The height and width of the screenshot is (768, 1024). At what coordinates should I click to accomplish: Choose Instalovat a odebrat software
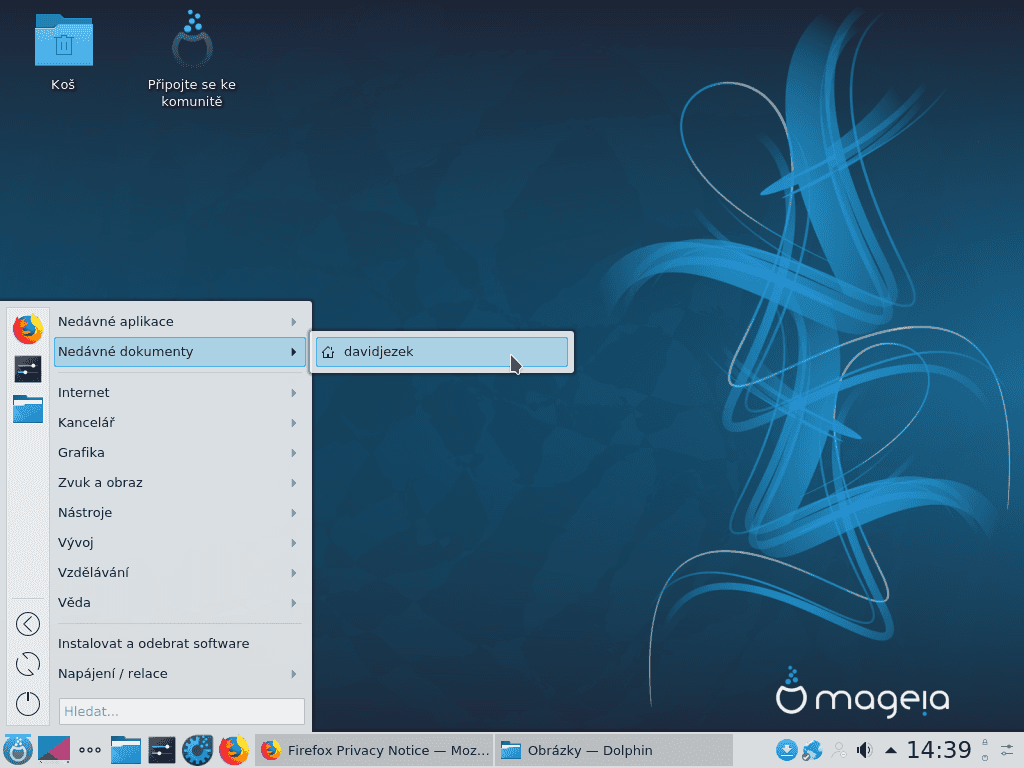[152, 643]
